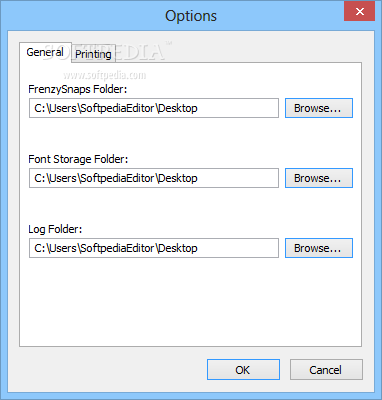Click the 'Log Folder:' label
The width and height of the screenshot is (382, 400).
pyautogui.click(x=55, y=229)
